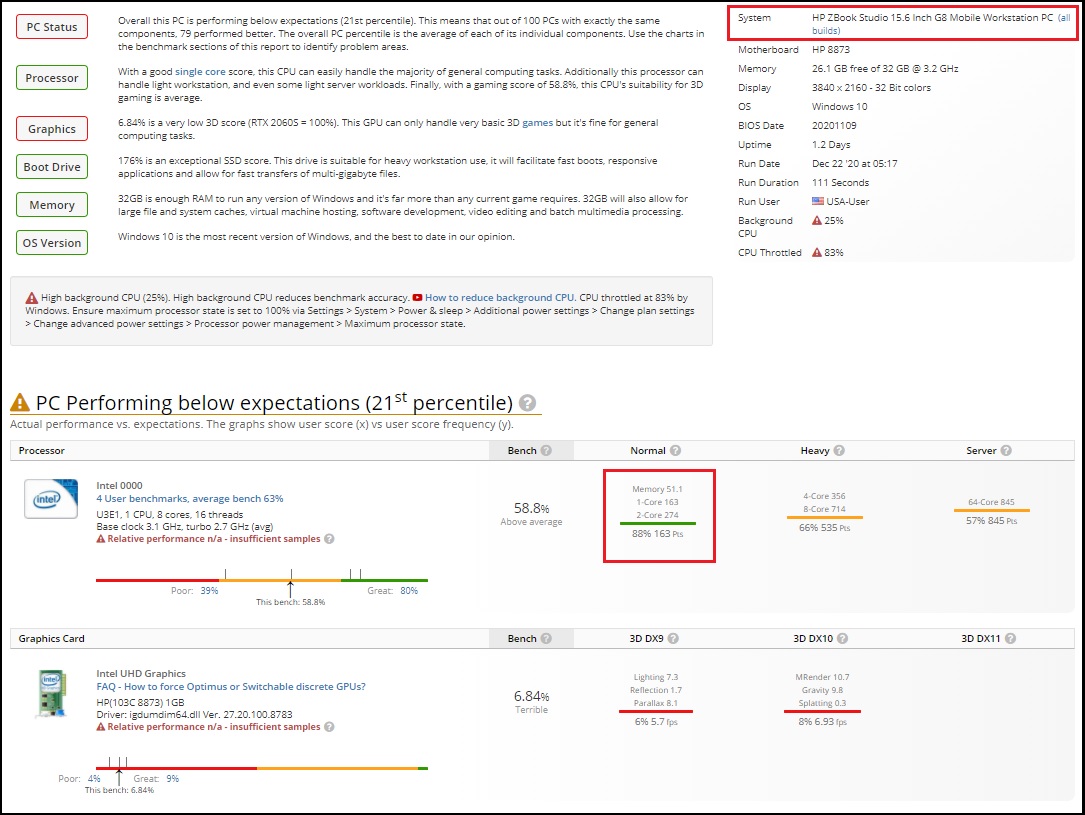The image size is (1085, 815).
Task: Click the processor performance distribution bar
Action: pos(262,580)
